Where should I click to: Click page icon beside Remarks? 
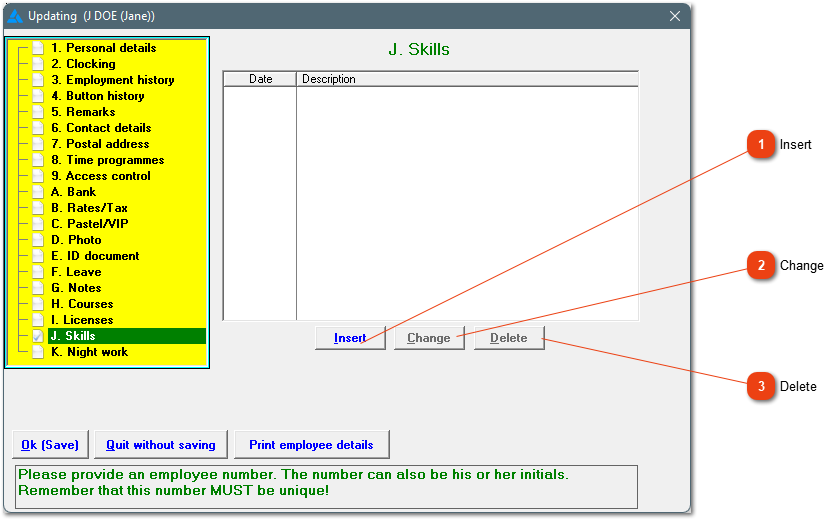(x=38, y=112)
